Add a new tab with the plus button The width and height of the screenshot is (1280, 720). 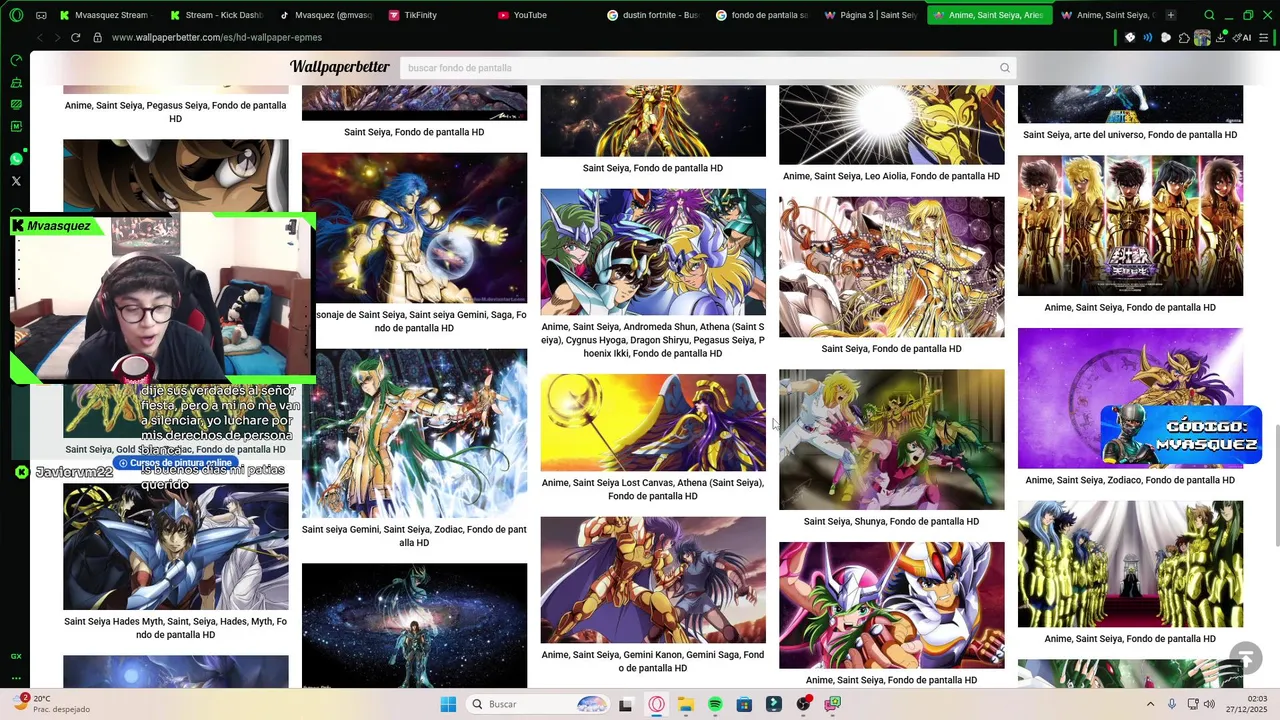pos(1171,15)
